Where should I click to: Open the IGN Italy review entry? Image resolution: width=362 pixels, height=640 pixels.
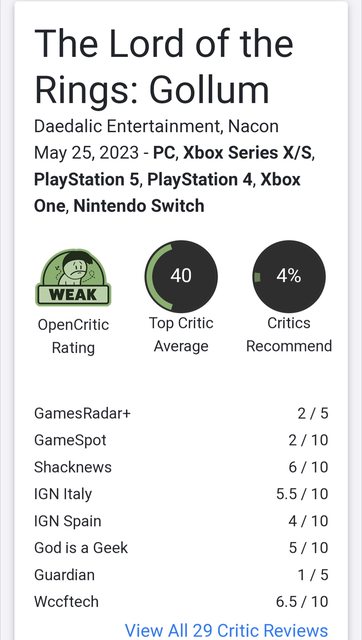tap(181, 494)
